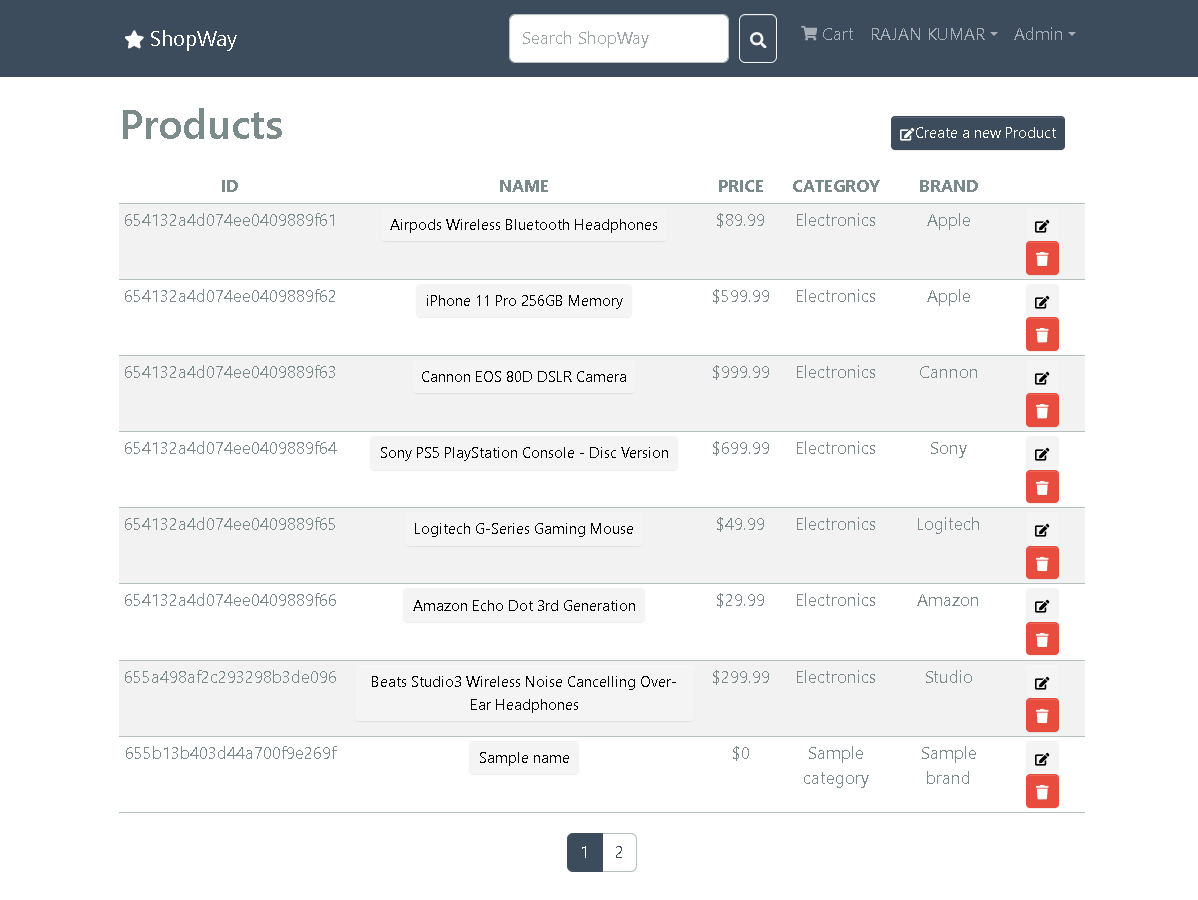Open Airpods Wireless Bluetooth Headphones name link
Screen dimensions: 1198x900
tap(523, 225)
